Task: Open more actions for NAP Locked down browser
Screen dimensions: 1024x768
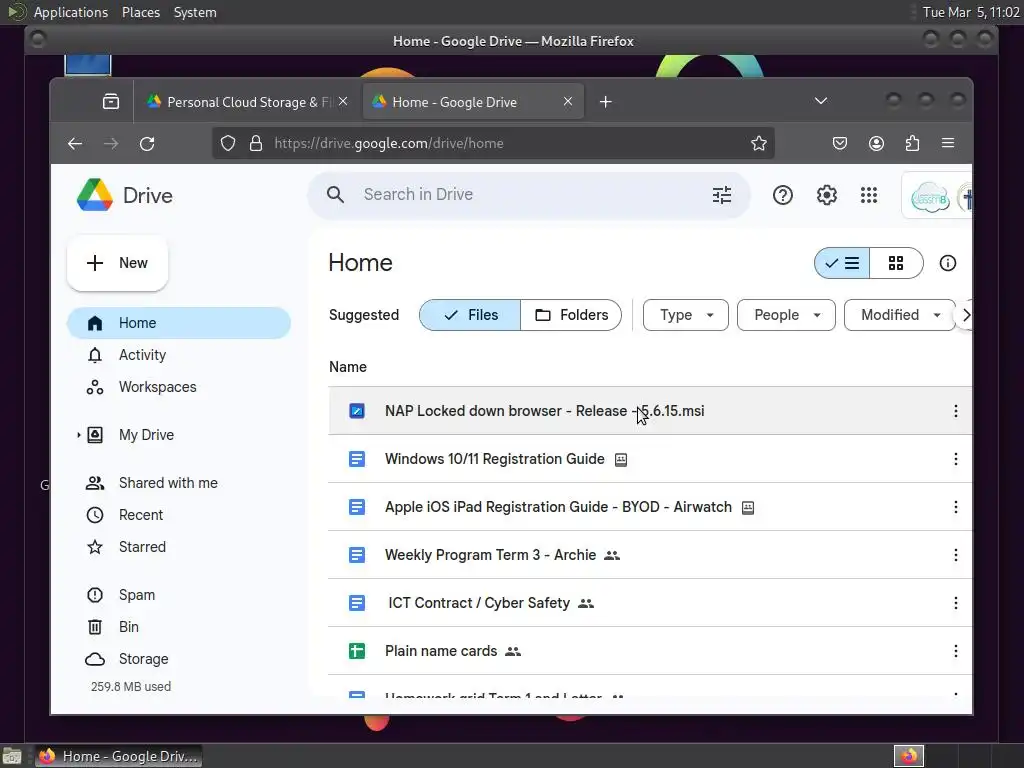Action: pos(955,411)
